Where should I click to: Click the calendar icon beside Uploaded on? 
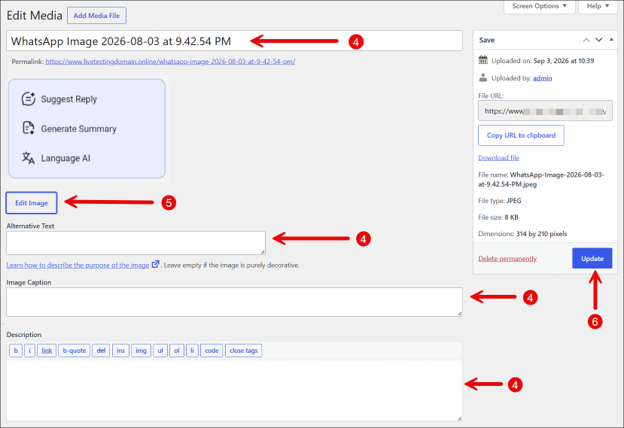pyautogui.click(x=483, y=60)
